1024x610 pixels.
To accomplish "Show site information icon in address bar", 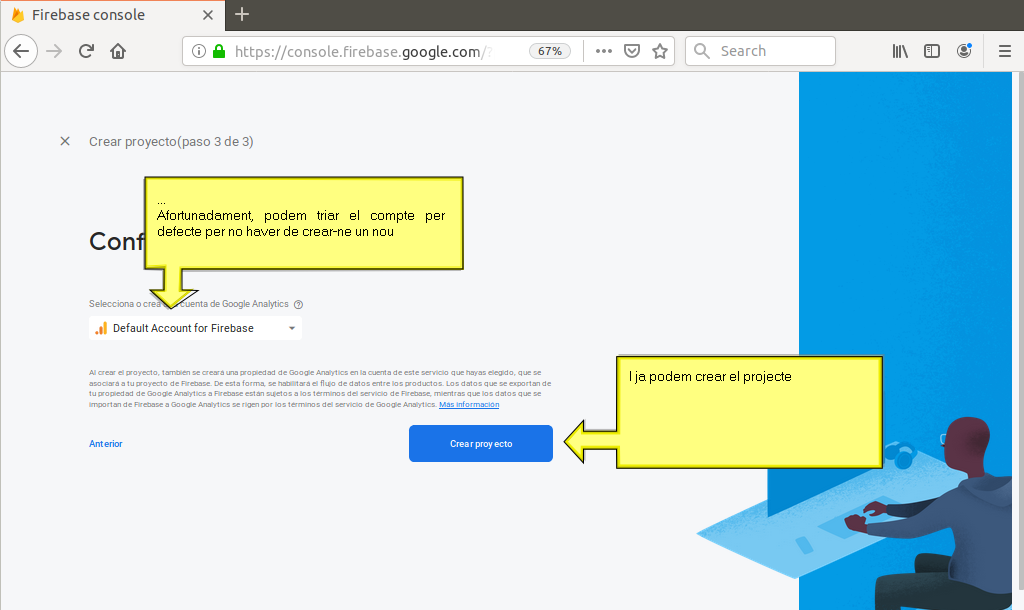I will click(199, 51).
